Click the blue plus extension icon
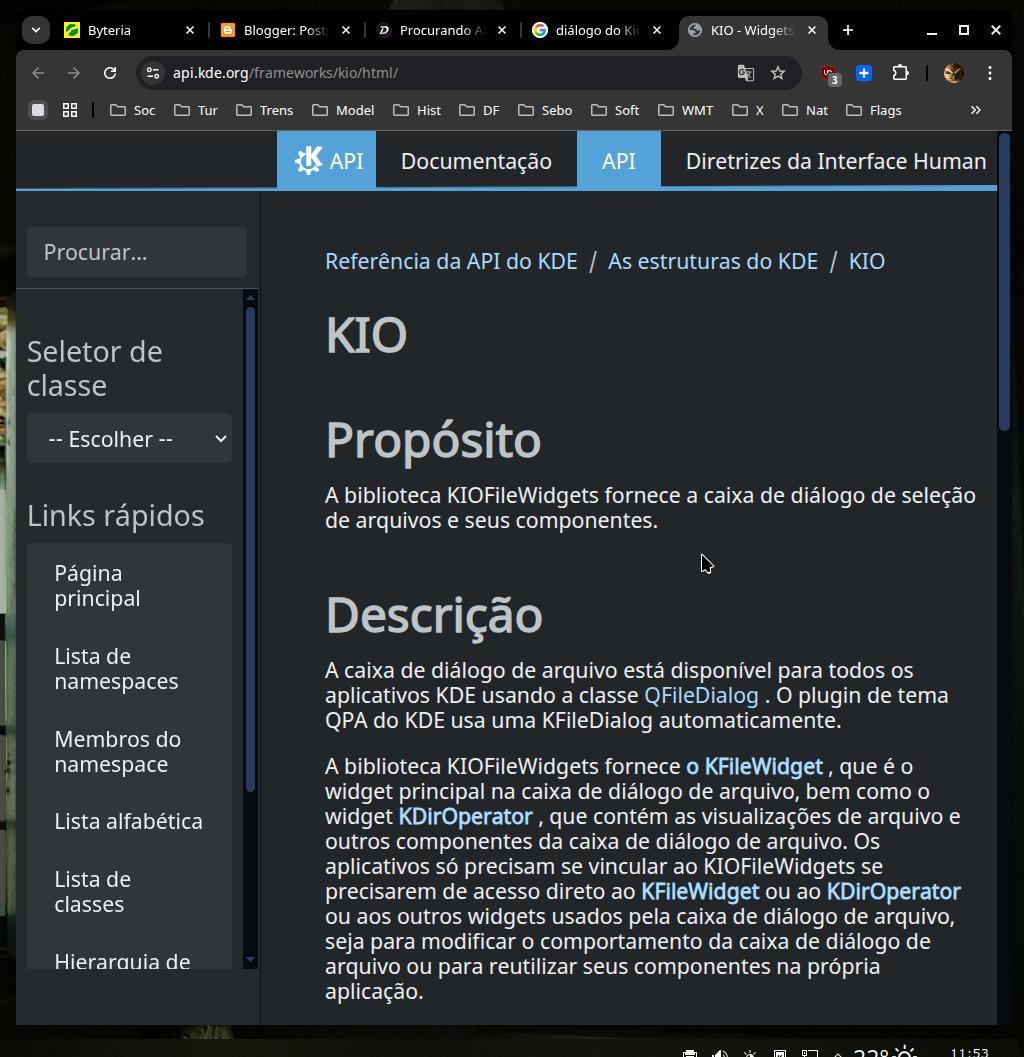The width and height of the screenshot is (1024, 1057). pos(864,73)
